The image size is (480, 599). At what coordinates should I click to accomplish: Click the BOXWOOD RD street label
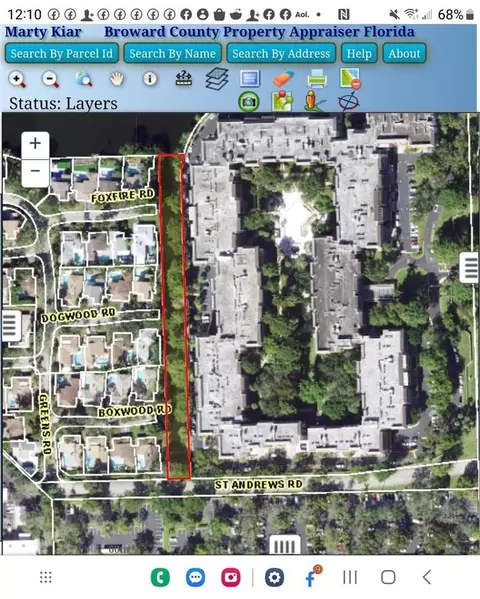[135, 411]
